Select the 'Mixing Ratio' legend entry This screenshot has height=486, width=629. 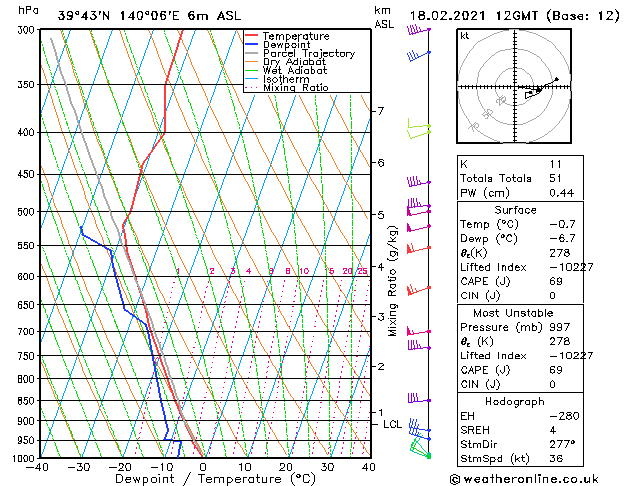296,87
